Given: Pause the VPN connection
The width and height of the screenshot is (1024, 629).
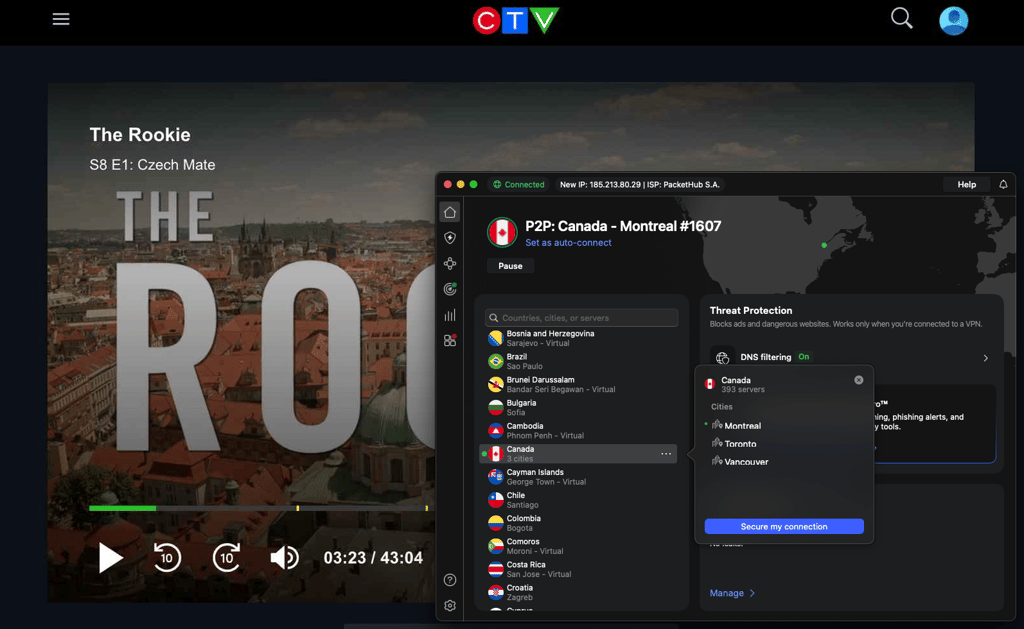Looking at the screenshot, I should (x=510, y=266).
